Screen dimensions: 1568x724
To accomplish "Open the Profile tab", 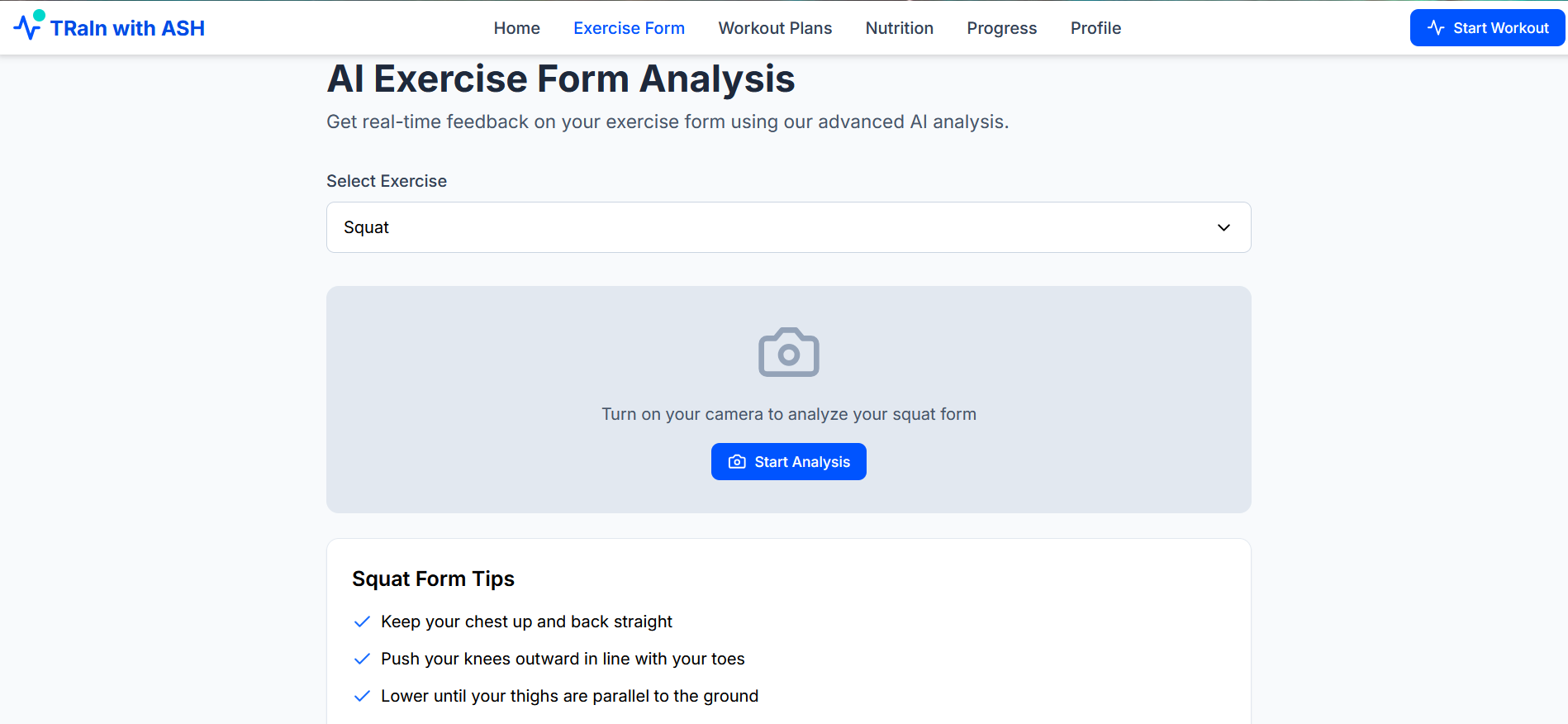I will (1095, 27).
